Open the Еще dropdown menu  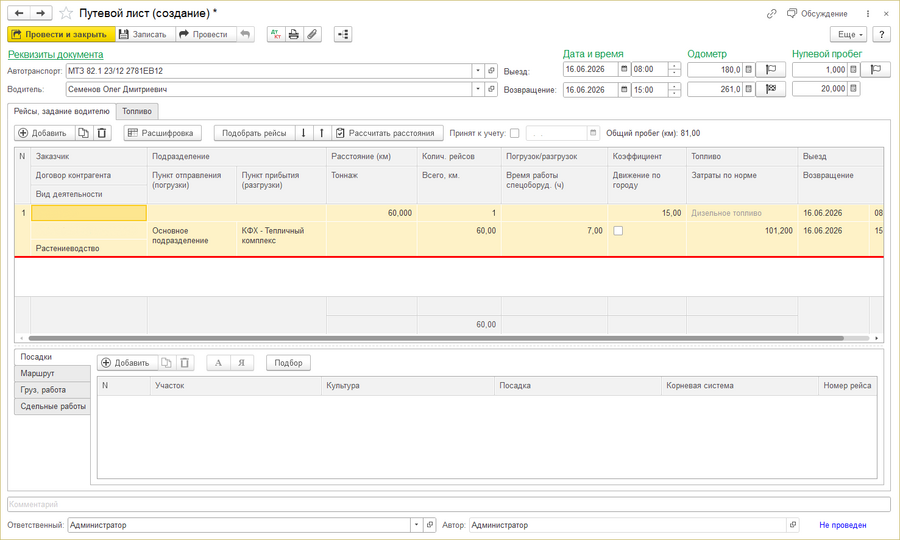tap(848, 34)
